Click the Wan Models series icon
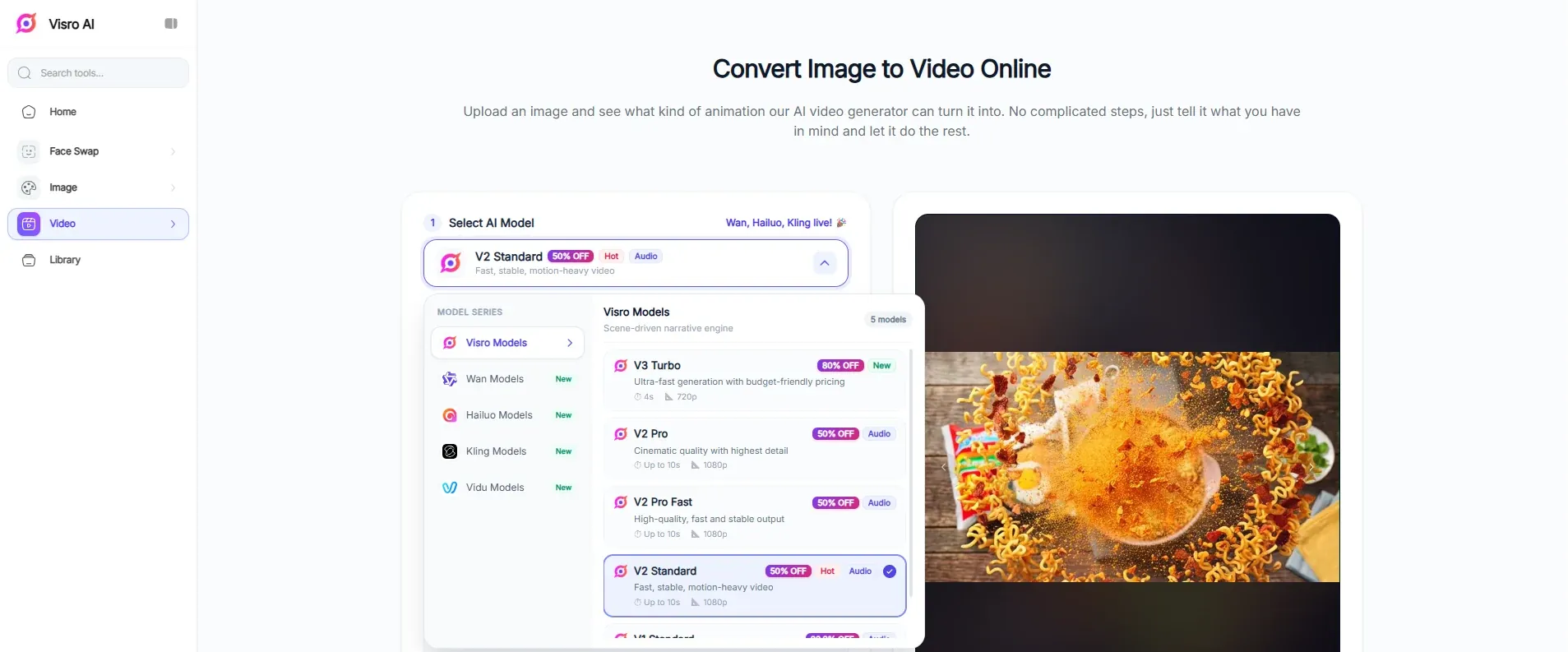Screen dimensions: 1568x652 point(450,379)
